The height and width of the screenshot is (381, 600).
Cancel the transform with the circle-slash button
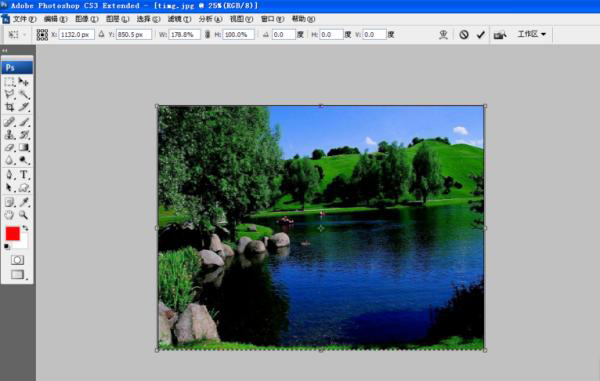coord(464,35)
